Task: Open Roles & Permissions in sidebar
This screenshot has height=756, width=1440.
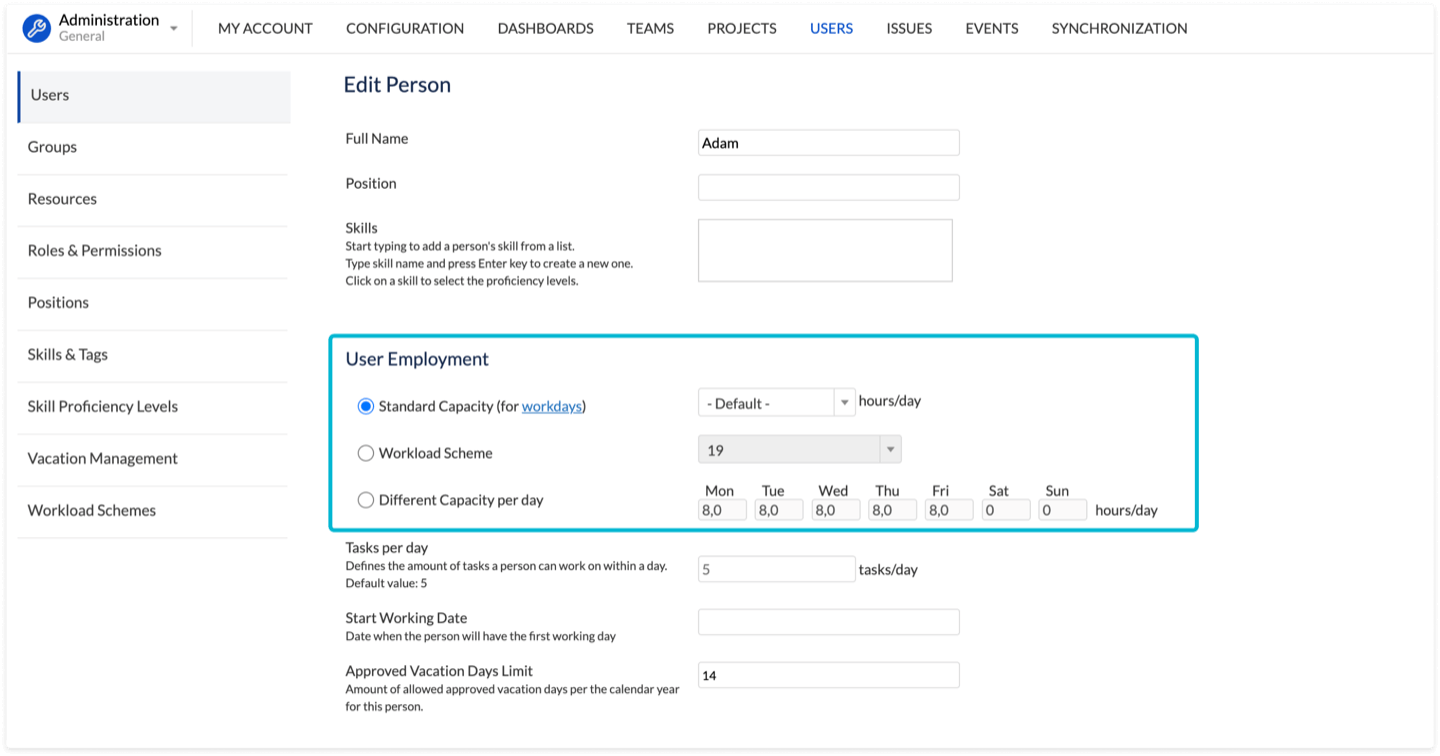Action: tap(94, 251)
